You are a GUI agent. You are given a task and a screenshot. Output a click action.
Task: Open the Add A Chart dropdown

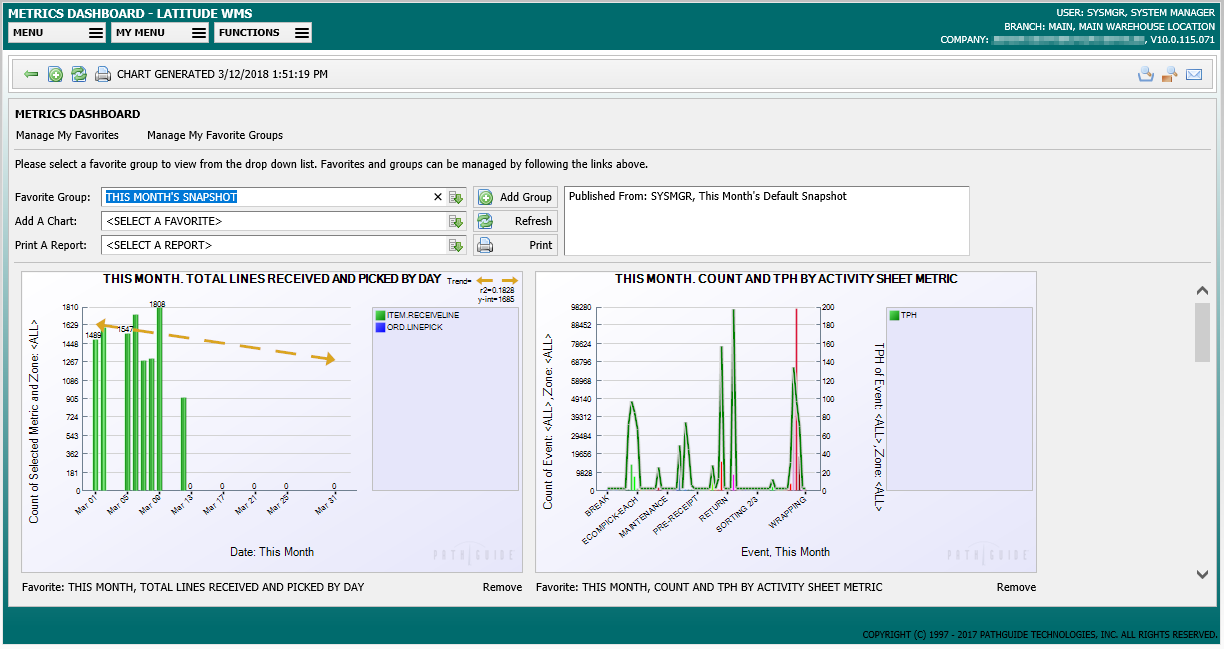click(x=456, y=221)
